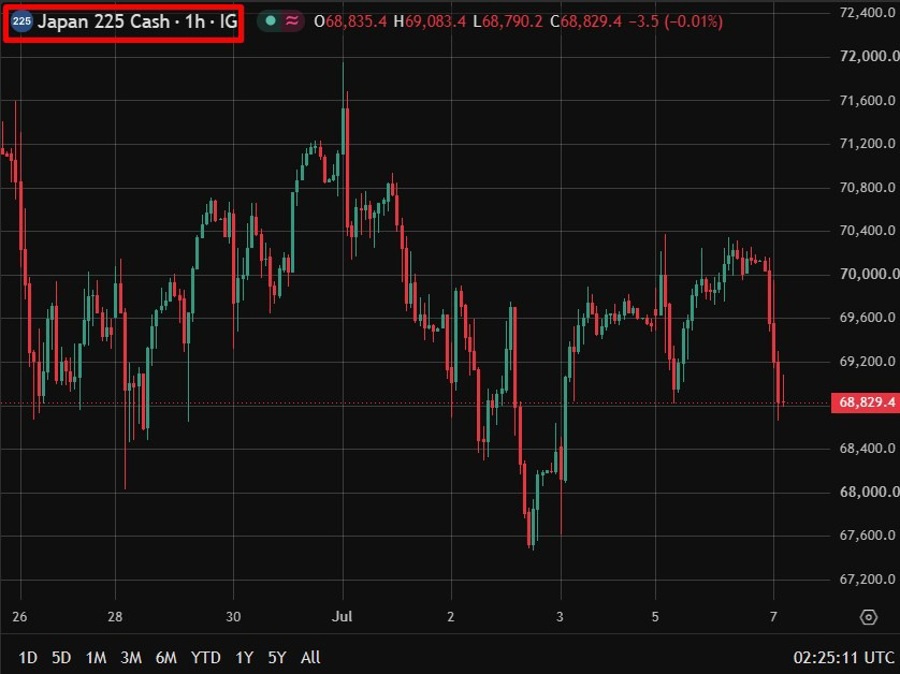The image size is (900, 674).
Task: Click the 70,000.0 price axis label
Action: [x=868, y=274]
